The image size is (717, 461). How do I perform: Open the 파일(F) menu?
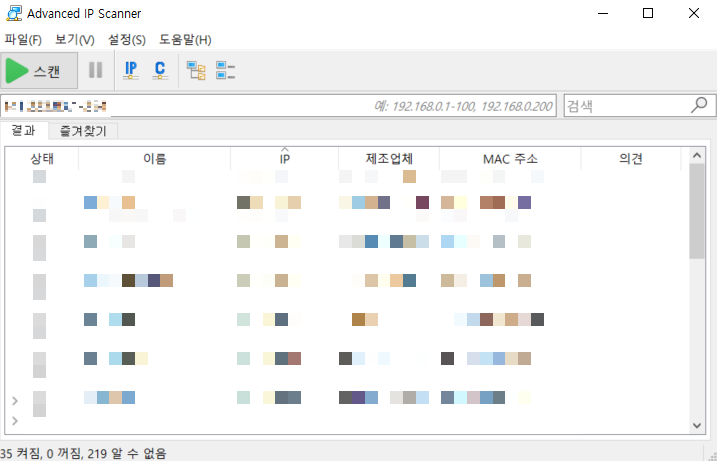click(23, 40)
